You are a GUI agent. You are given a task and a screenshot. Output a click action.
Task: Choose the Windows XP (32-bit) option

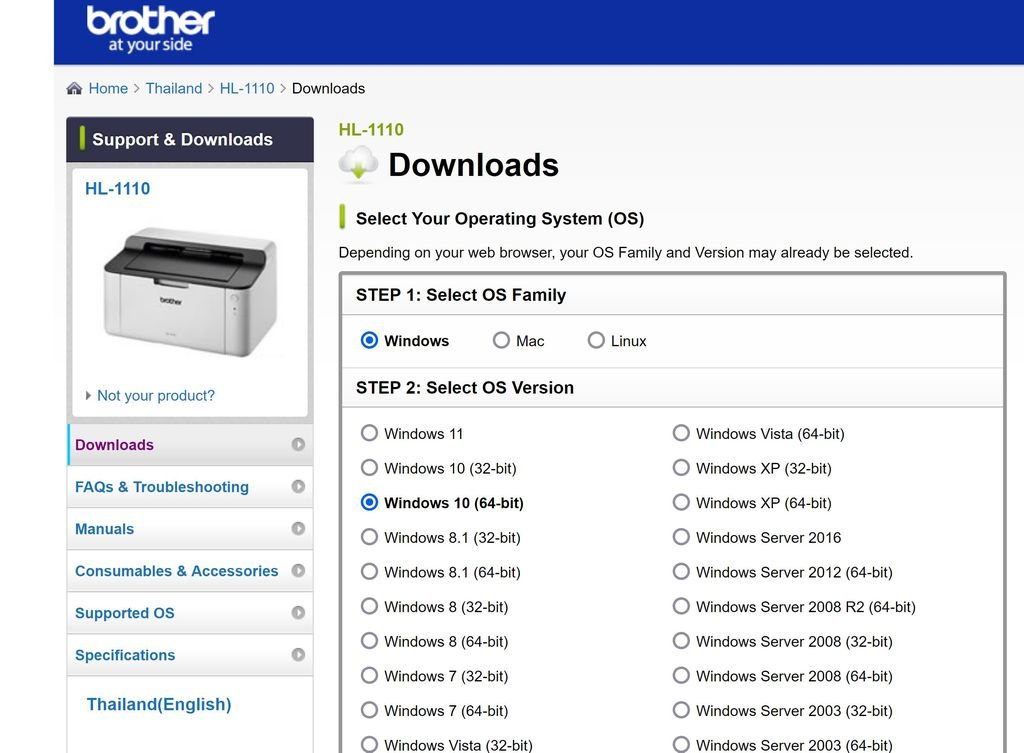681,468
